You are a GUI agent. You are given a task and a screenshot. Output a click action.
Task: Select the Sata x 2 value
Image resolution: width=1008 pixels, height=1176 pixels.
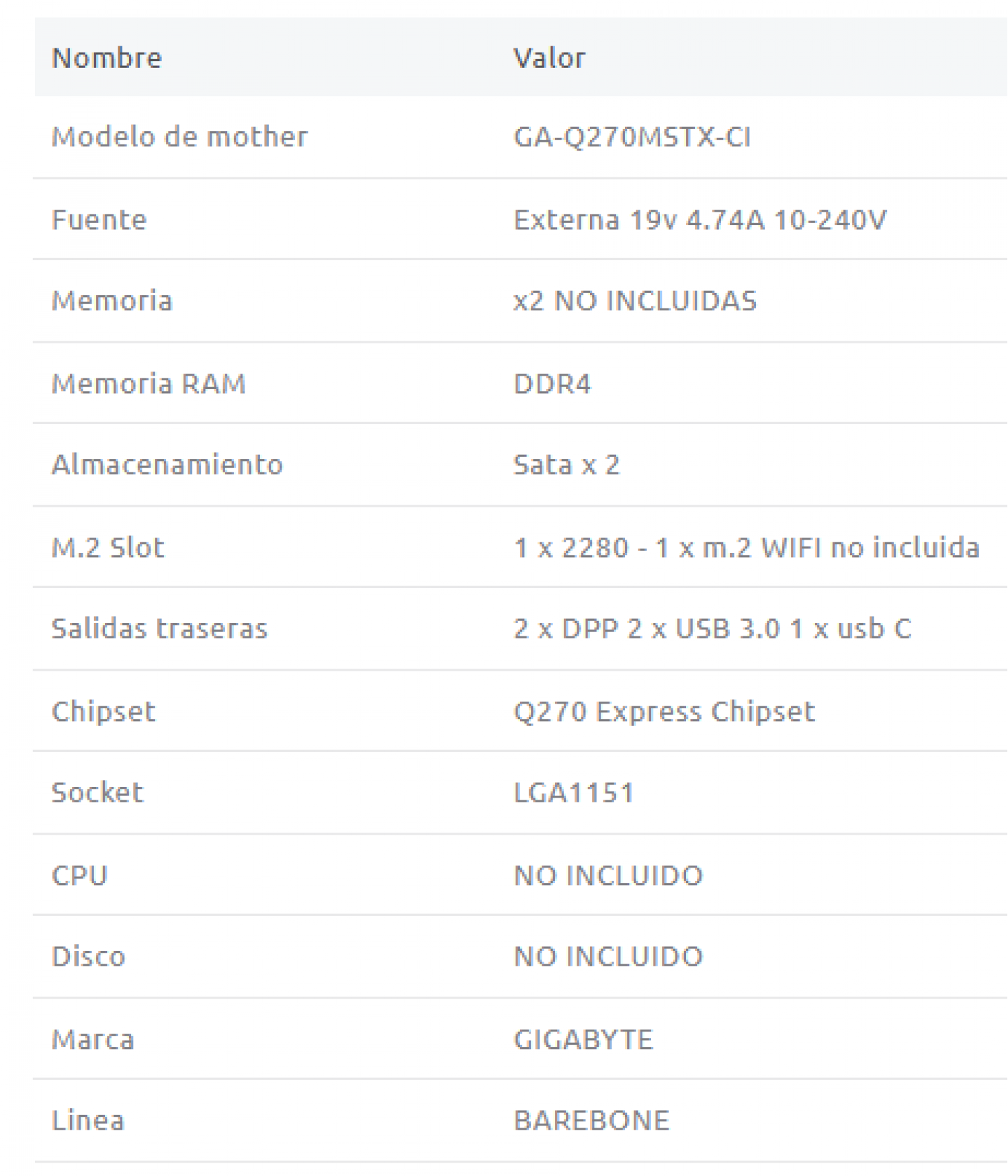coord(566,464)
